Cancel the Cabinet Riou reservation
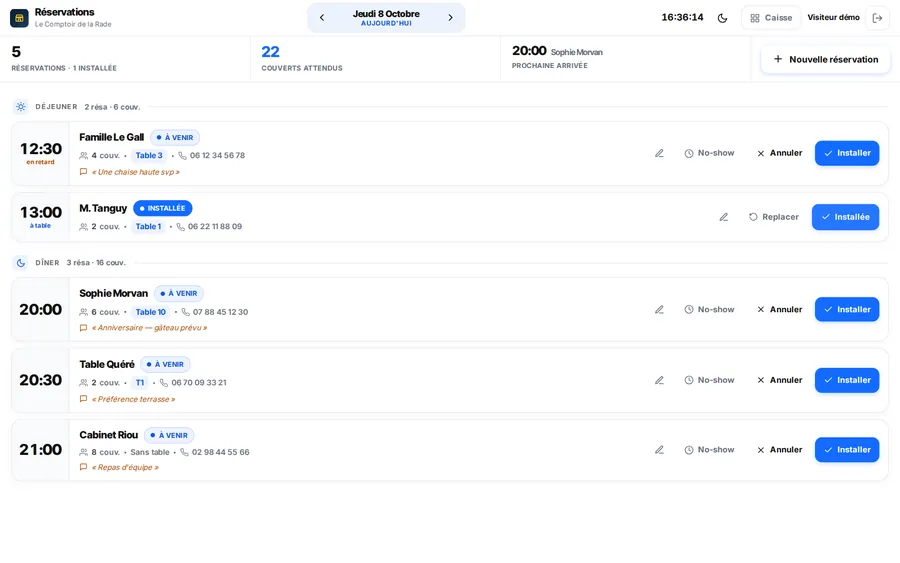Viewport: 900px width, 563px height. [x=779, y=450]
